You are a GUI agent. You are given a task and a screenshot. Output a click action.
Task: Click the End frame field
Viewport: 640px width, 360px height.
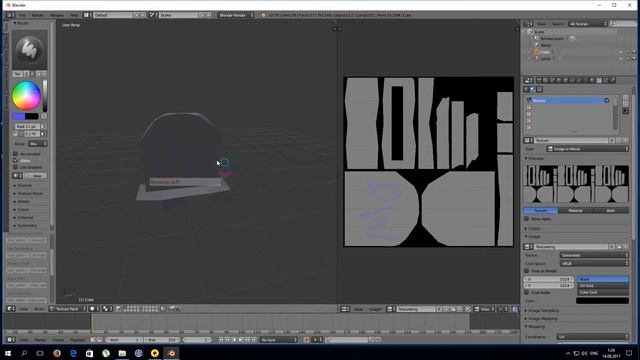coord(162,340)
